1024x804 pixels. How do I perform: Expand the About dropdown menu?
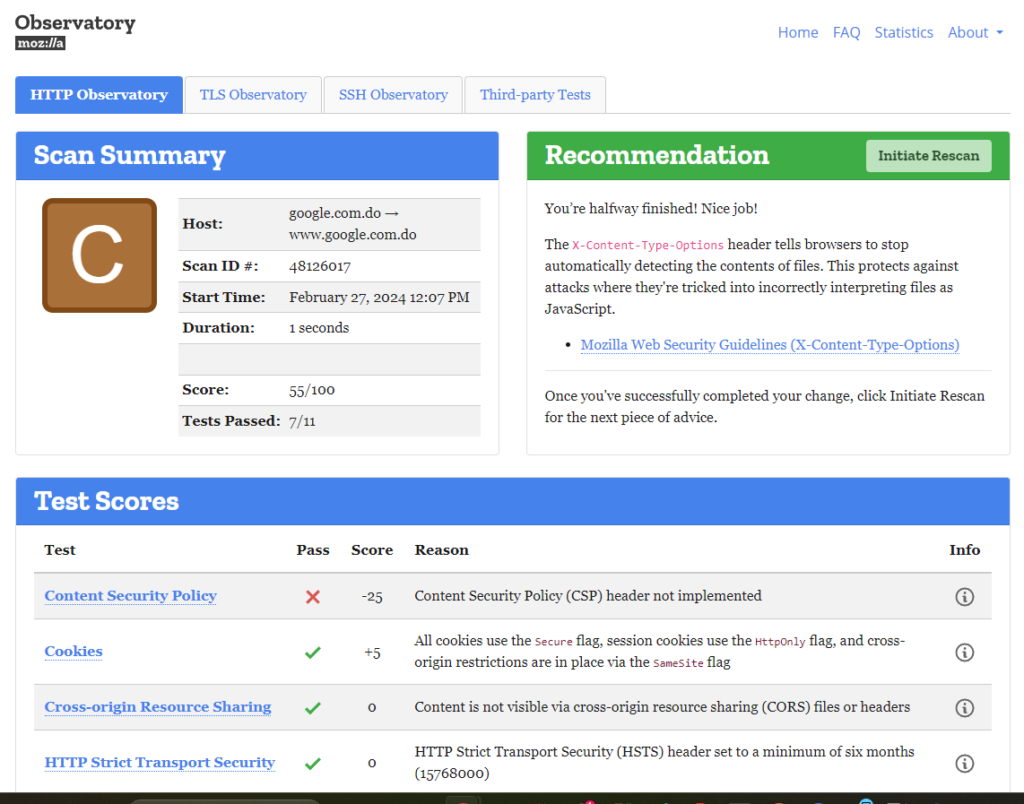tap(975, 33)
